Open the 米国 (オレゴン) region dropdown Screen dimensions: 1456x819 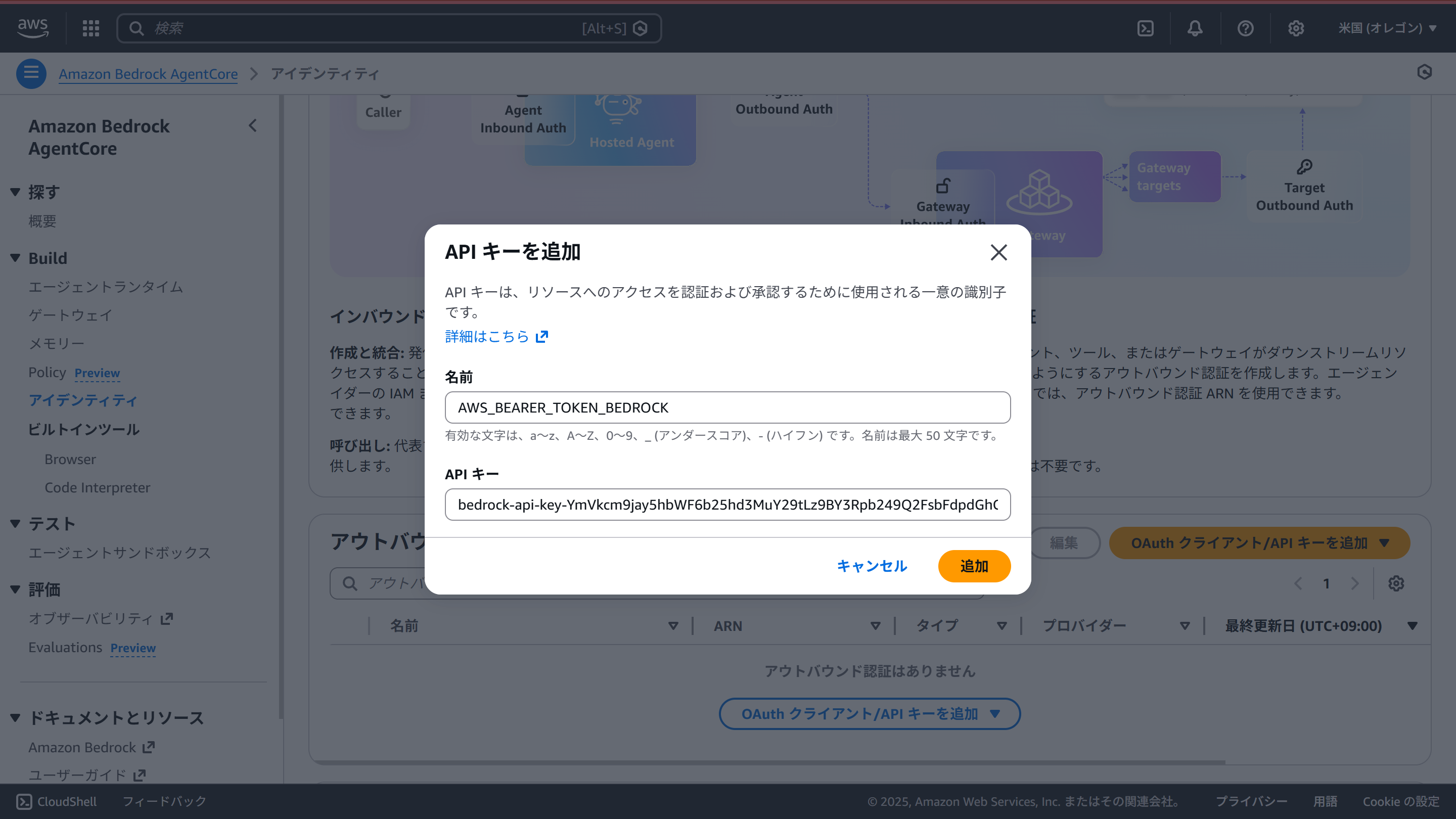coord(1387,28)
